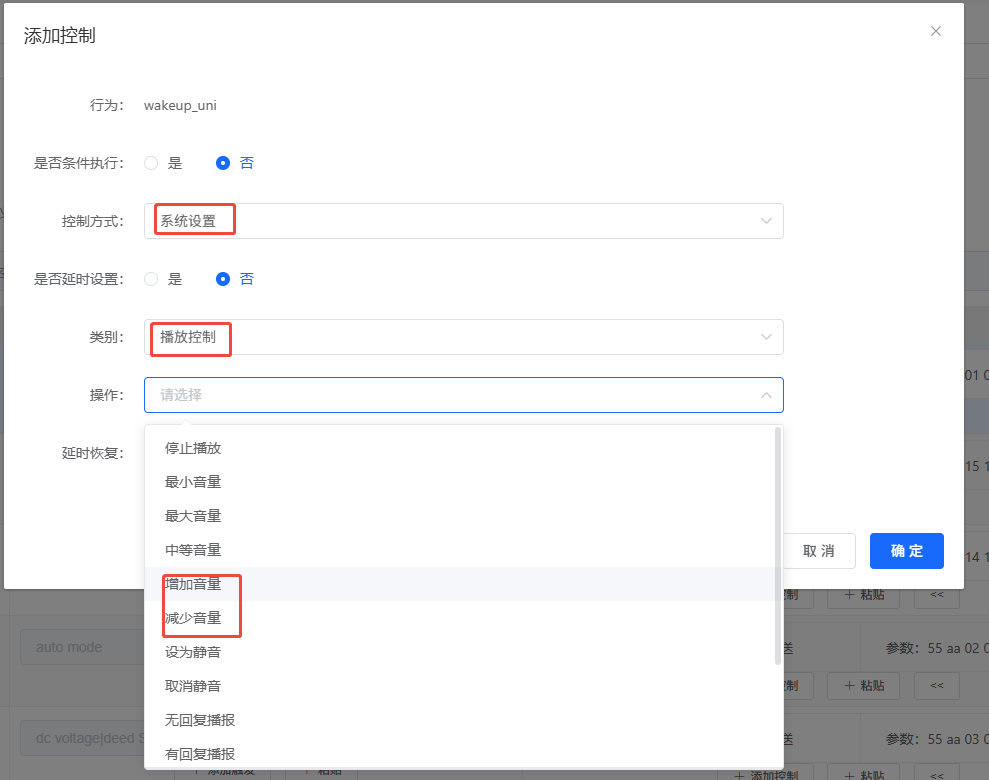
Task: Select 是 for 是否条件执行
Action: [x=152, y=163]
